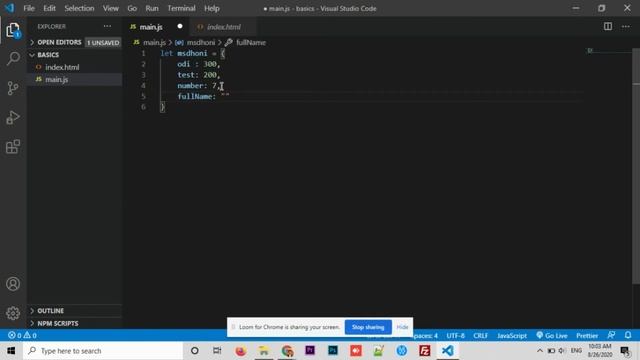This screenshot has width=640, height=360.
Task: Click the Cortana circle icon in taskbar
Action: pyautogui.click(x=195, y=351)
